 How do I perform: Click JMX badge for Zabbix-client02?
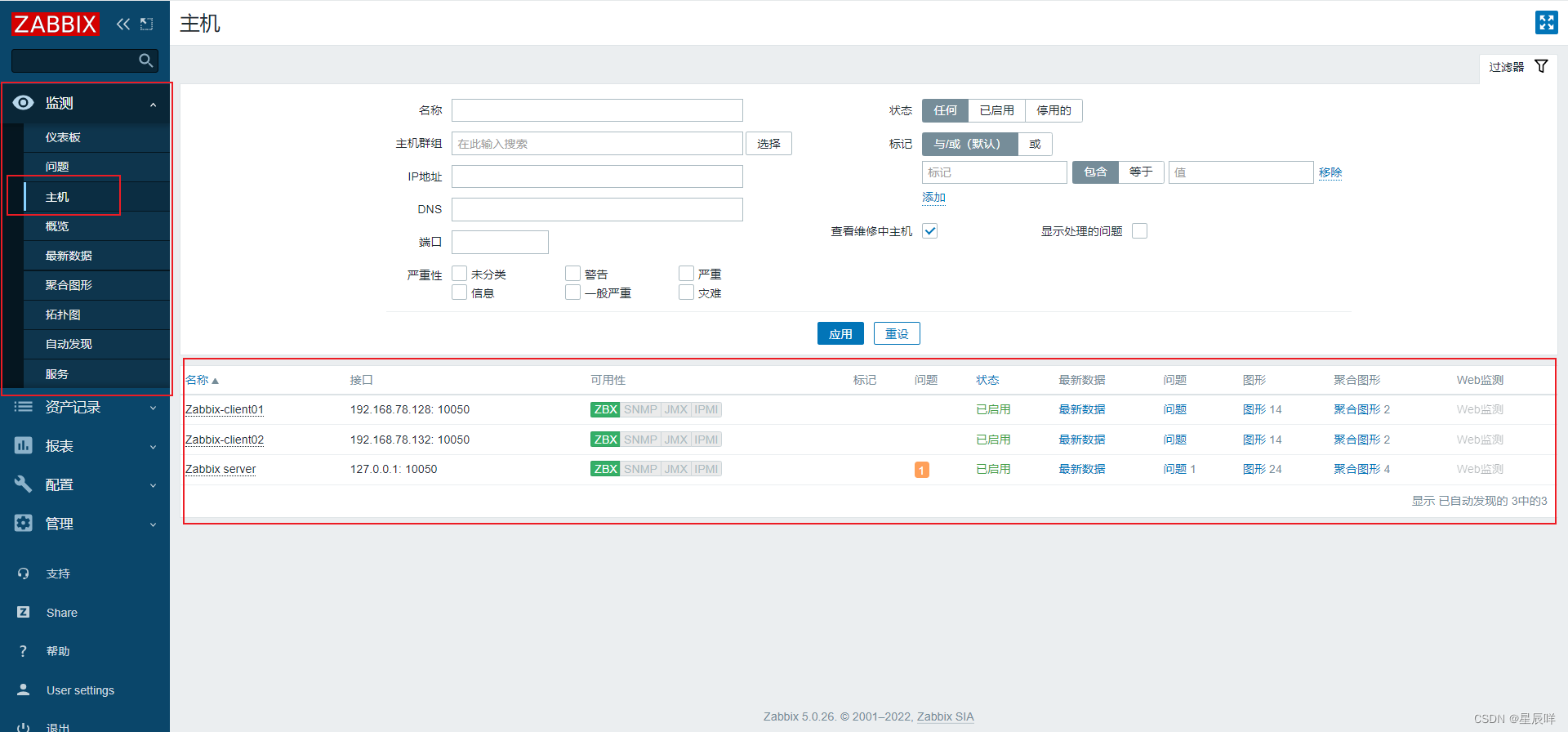point(676,440)
